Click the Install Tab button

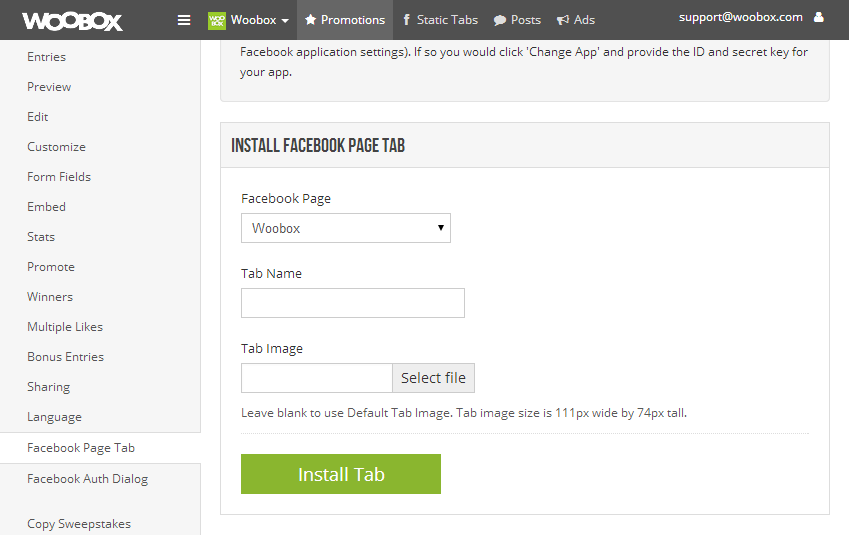tap(341, 474)
